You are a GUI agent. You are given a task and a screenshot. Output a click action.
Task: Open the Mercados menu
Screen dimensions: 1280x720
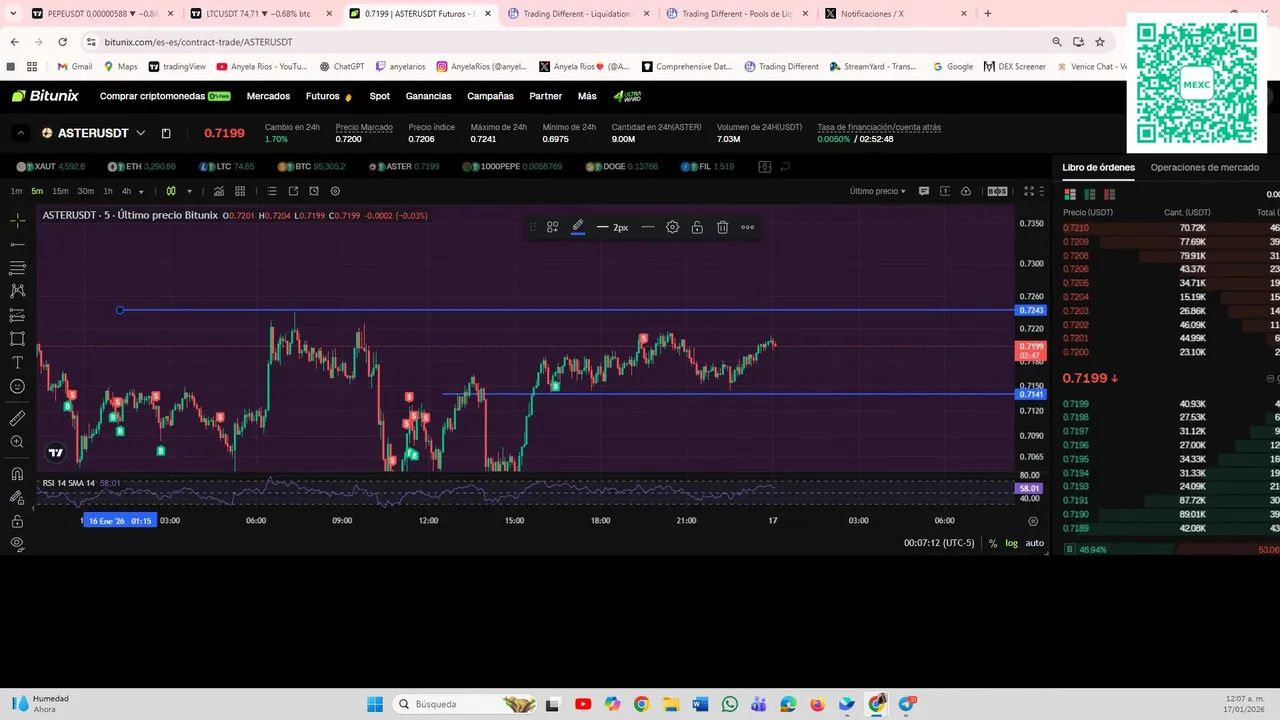pyautogui.click(x=268, y=96)
